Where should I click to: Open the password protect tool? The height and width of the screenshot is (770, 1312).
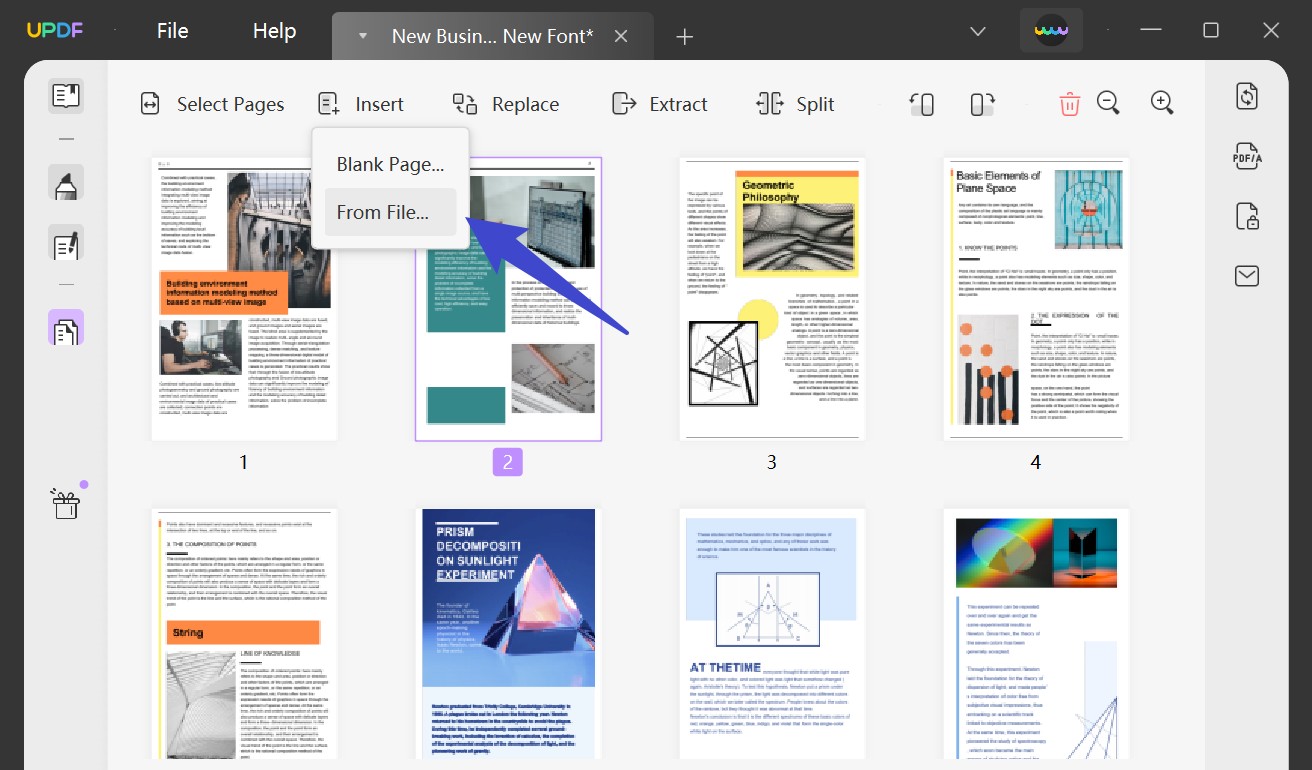point(1246,216)
